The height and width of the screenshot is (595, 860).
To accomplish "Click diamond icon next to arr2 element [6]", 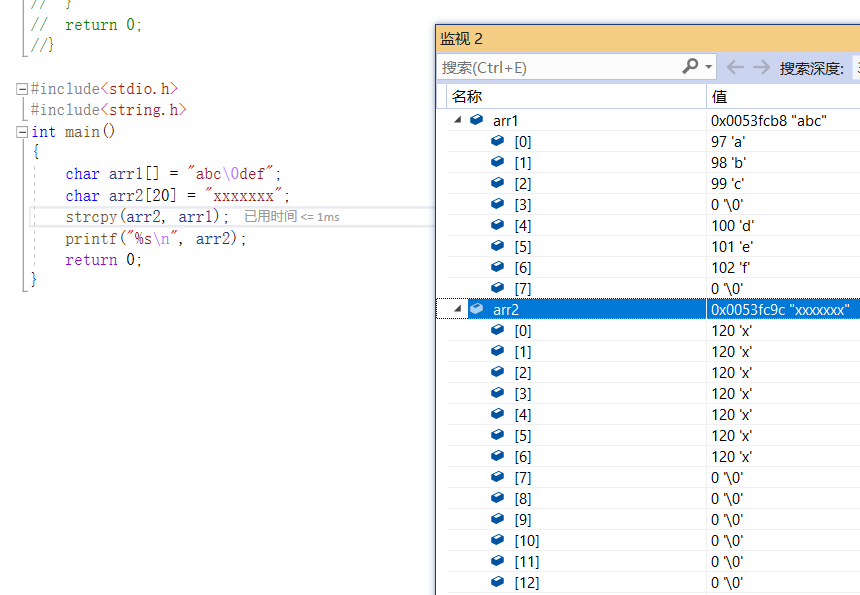I will pos(496,456).
